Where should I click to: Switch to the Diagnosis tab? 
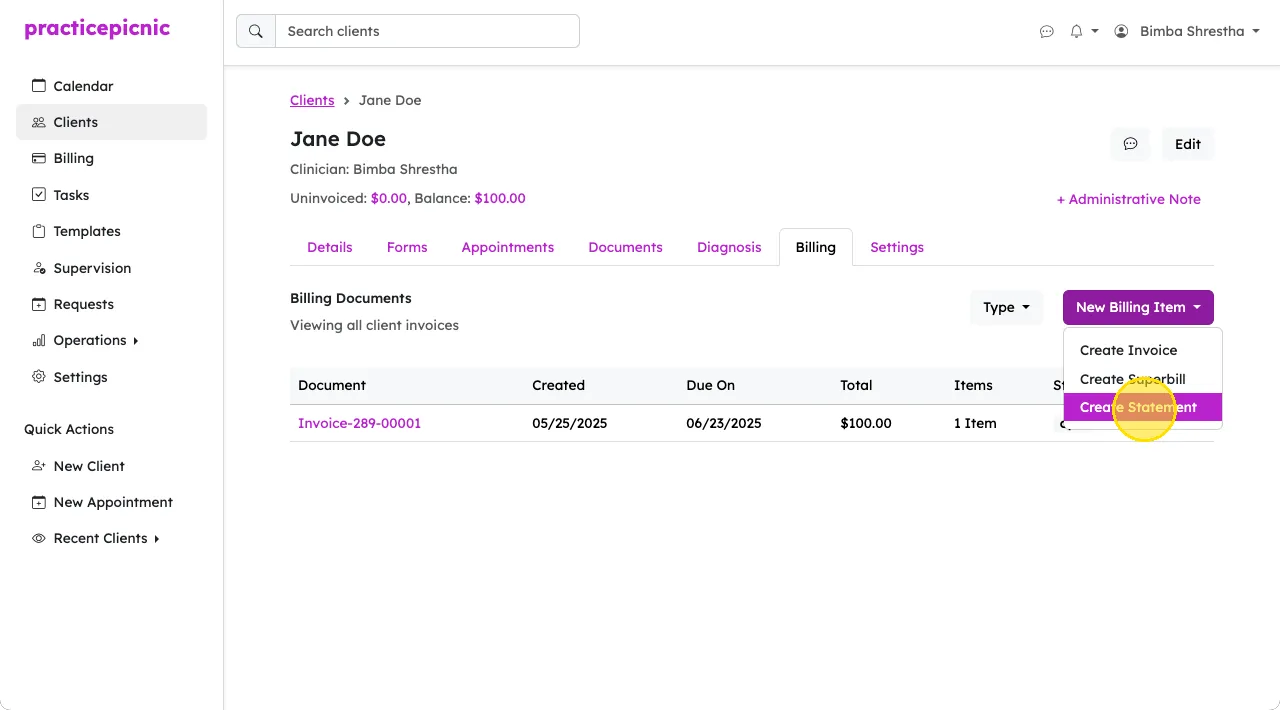click(729, 247)
